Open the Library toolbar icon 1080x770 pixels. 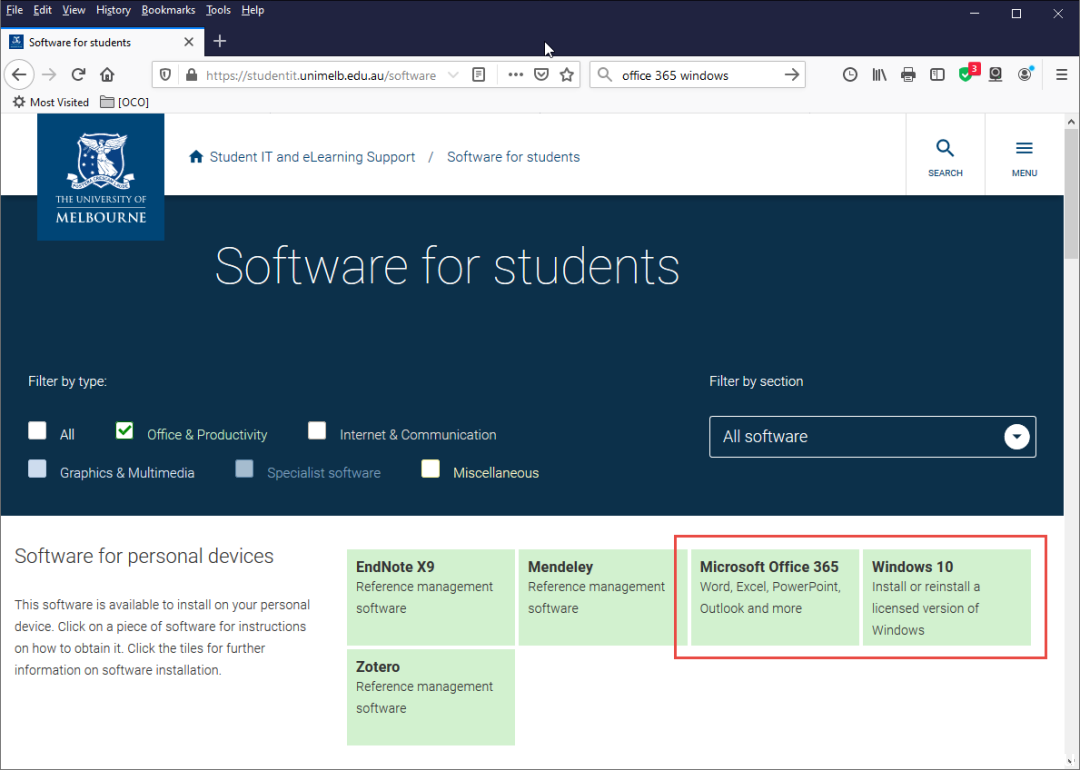[879, 74]
